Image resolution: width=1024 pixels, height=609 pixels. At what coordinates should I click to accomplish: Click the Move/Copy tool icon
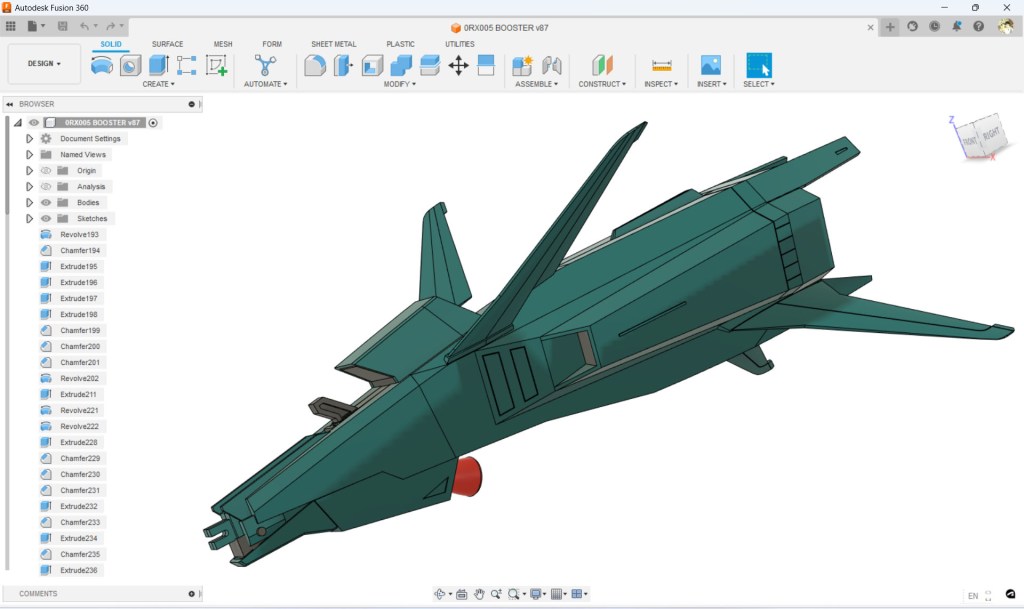(458, 66)
